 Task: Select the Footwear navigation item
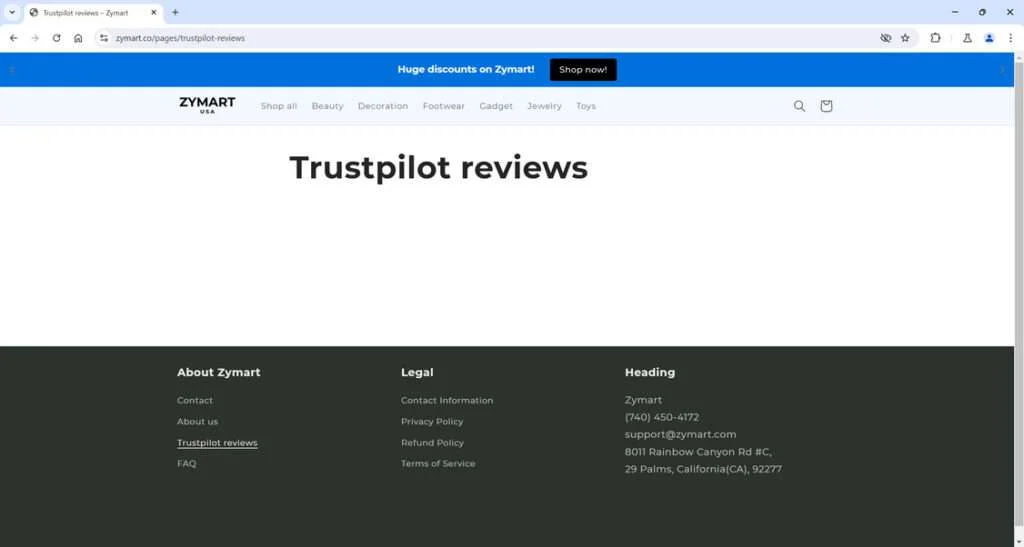[x=443, y=106]
